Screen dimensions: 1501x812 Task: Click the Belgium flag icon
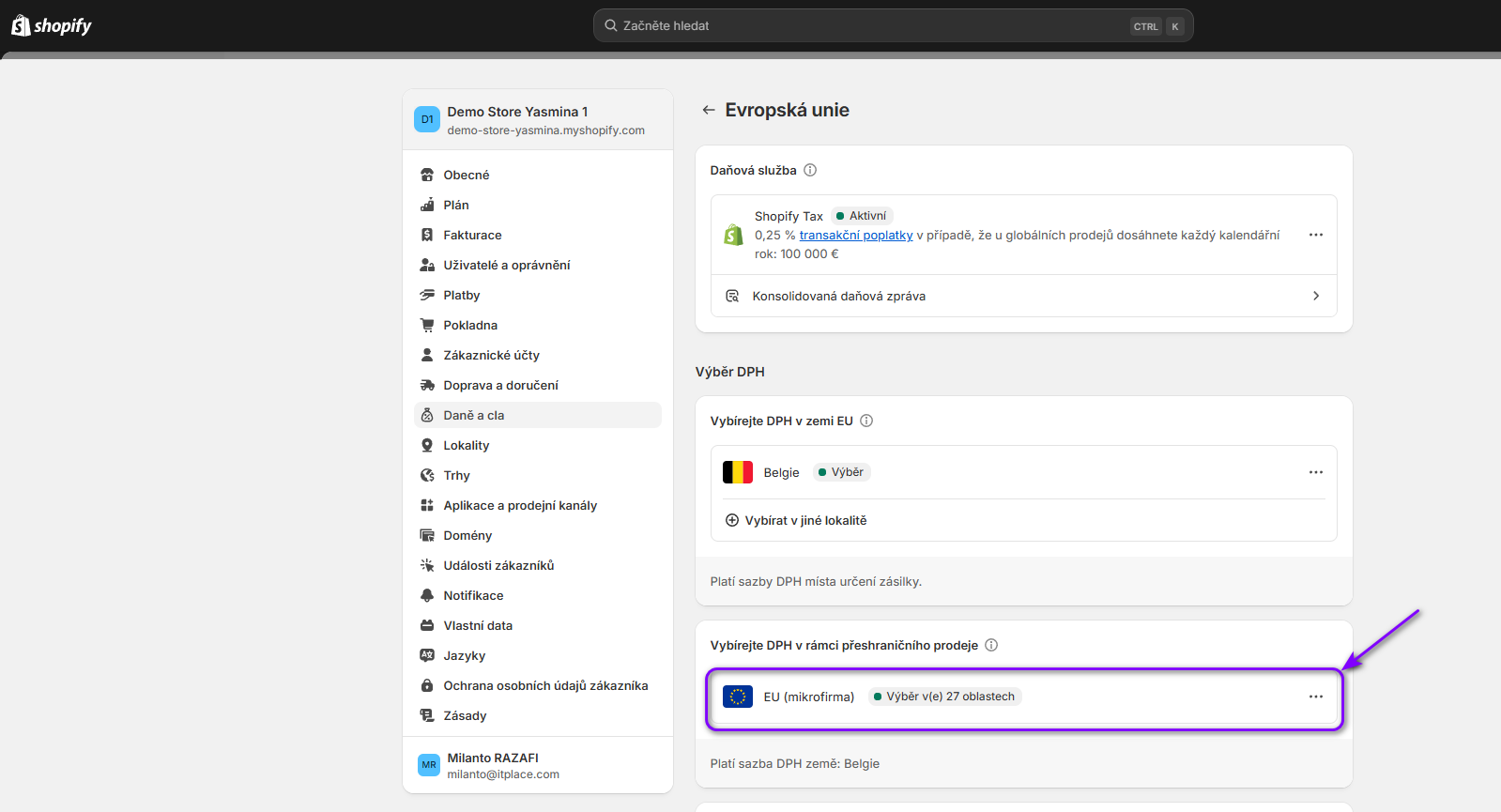point(737,472)
